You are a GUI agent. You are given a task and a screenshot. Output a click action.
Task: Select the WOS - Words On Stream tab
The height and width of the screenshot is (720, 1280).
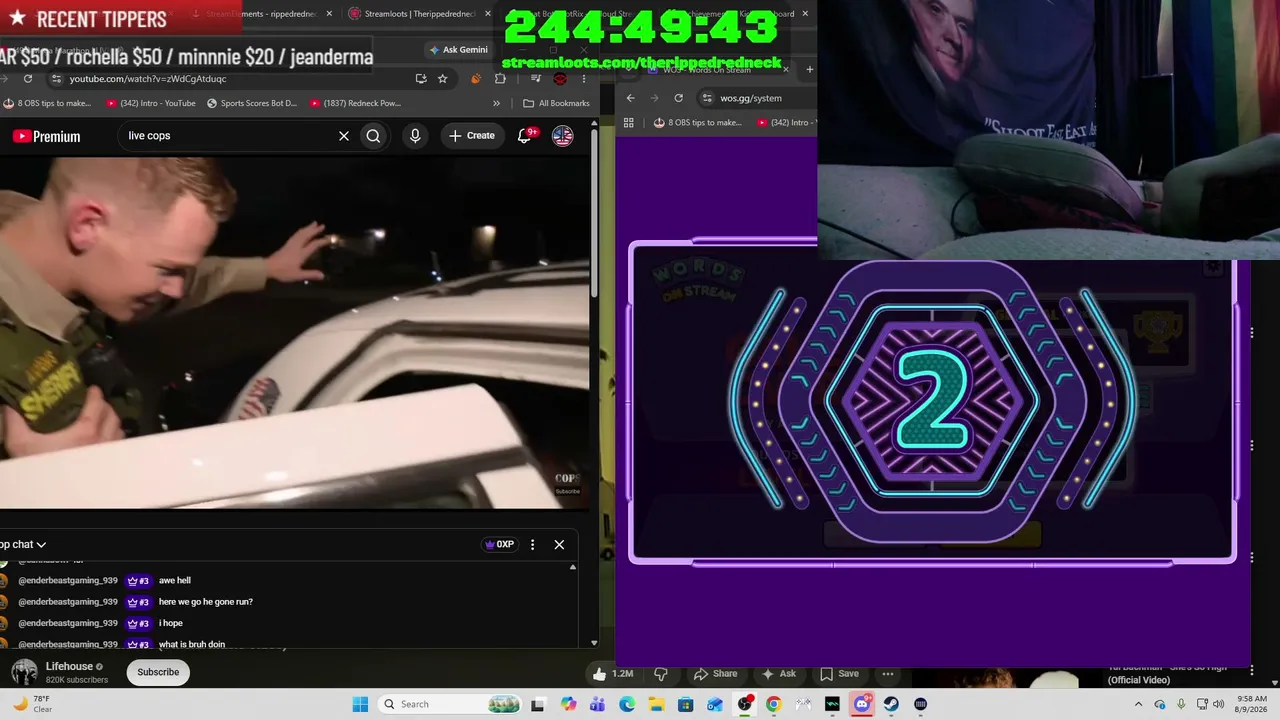pos(714,69)
